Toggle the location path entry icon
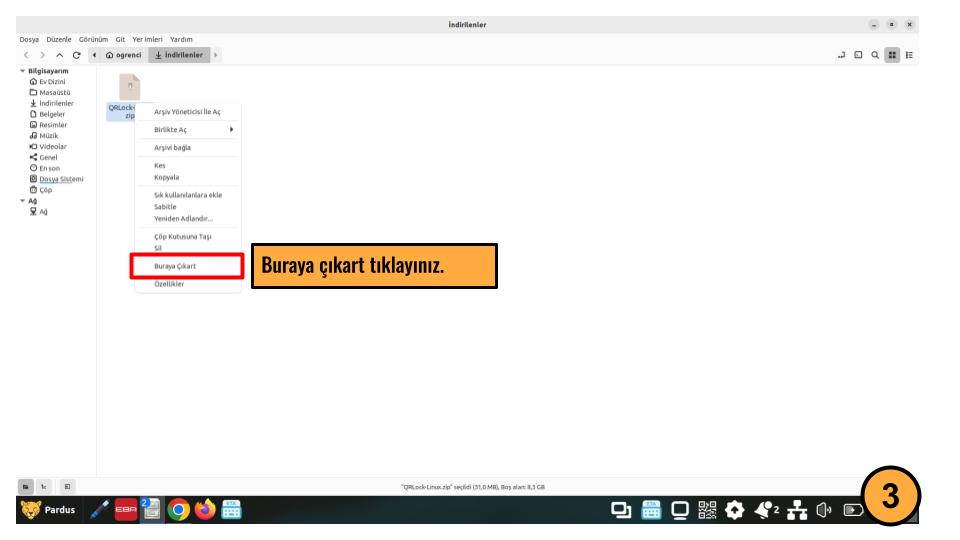This screenshot has width=960, height=540. (x=842, y=55)
